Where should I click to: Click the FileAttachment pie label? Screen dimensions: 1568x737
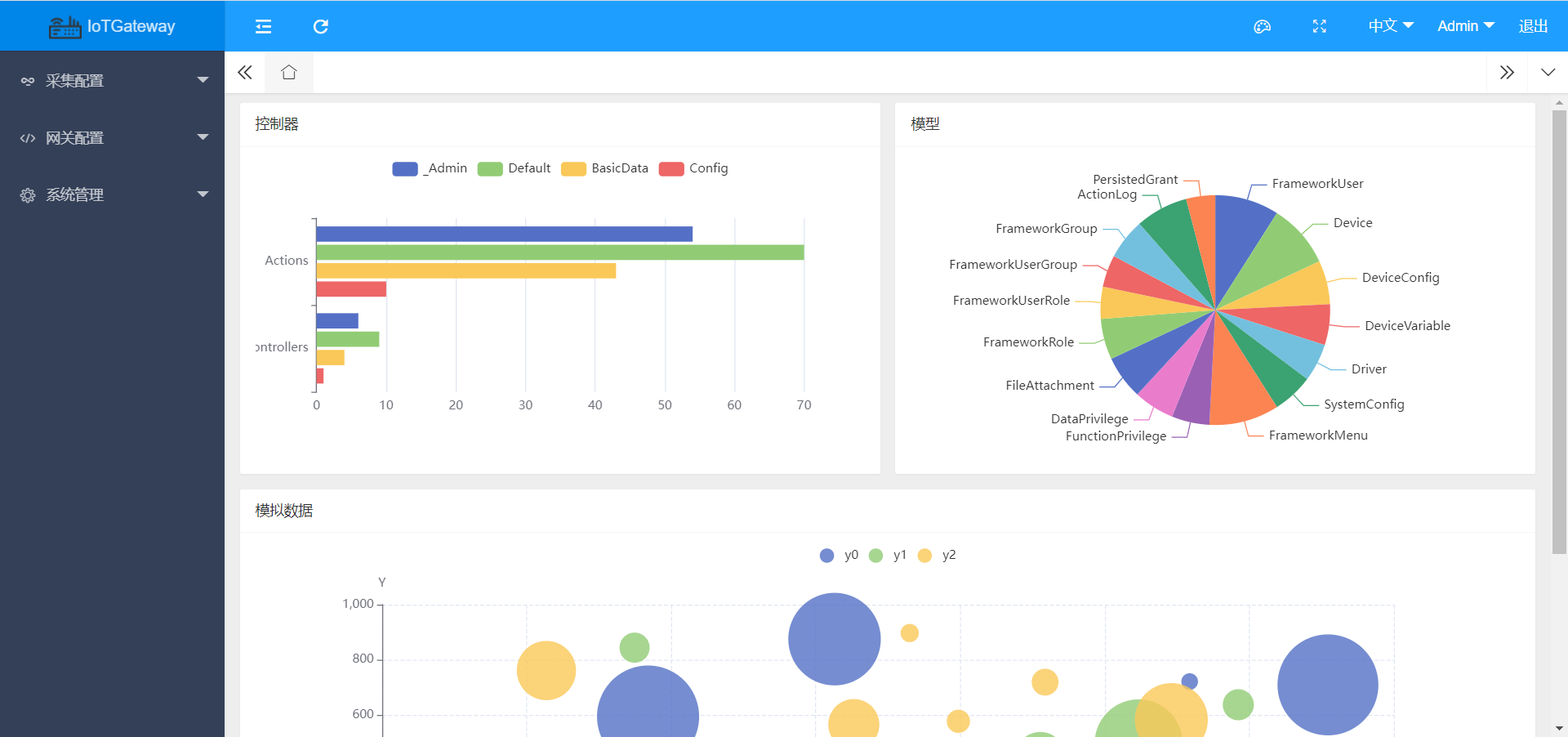[1049, 386]
